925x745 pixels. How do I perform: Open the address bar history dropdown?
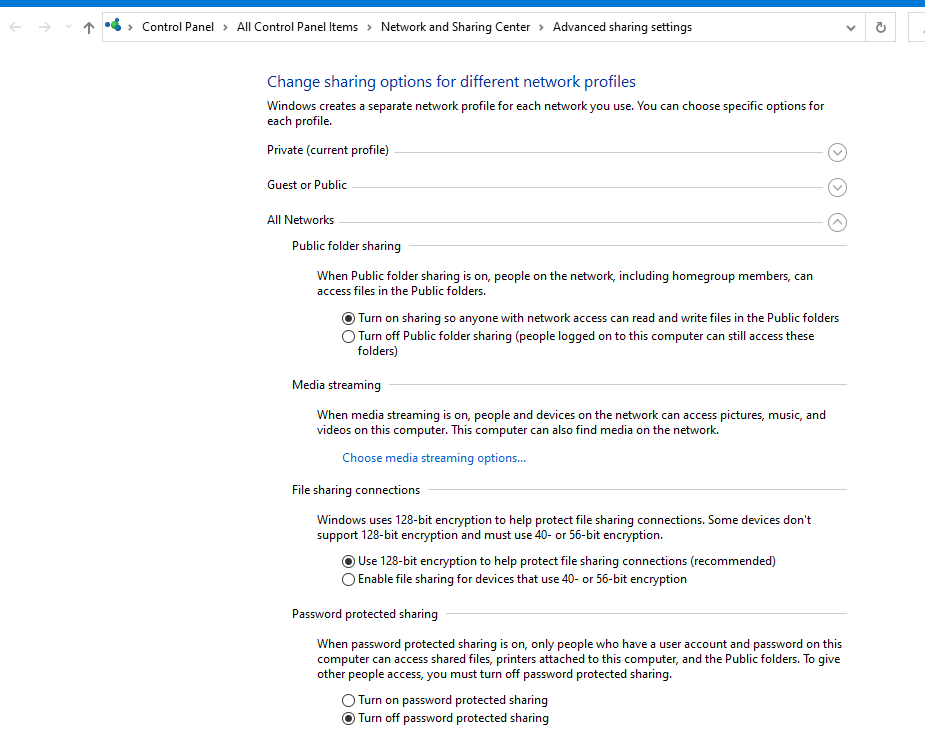pos(851,28)
